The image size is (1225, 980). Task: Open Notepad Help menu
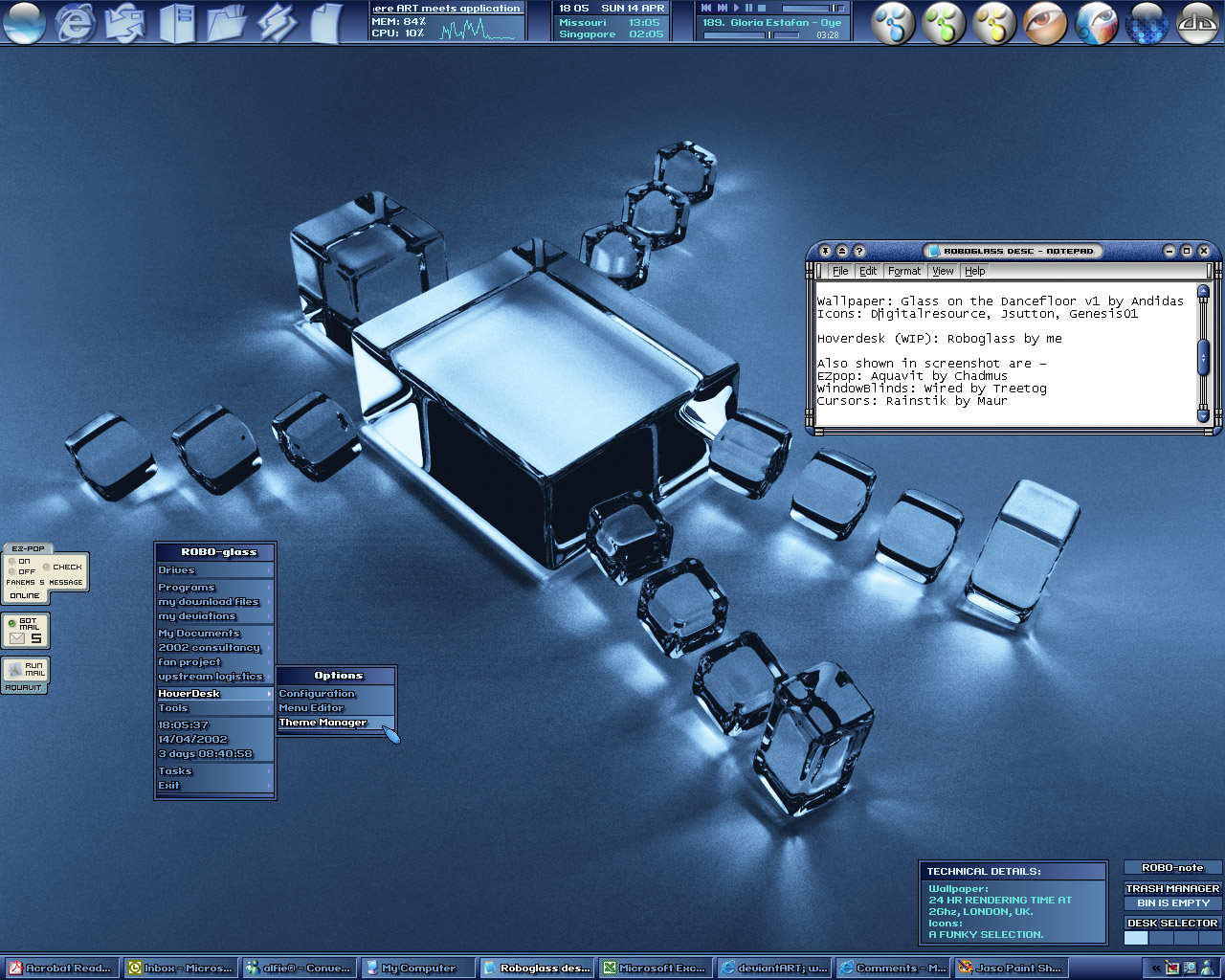(x=974, y=271)
